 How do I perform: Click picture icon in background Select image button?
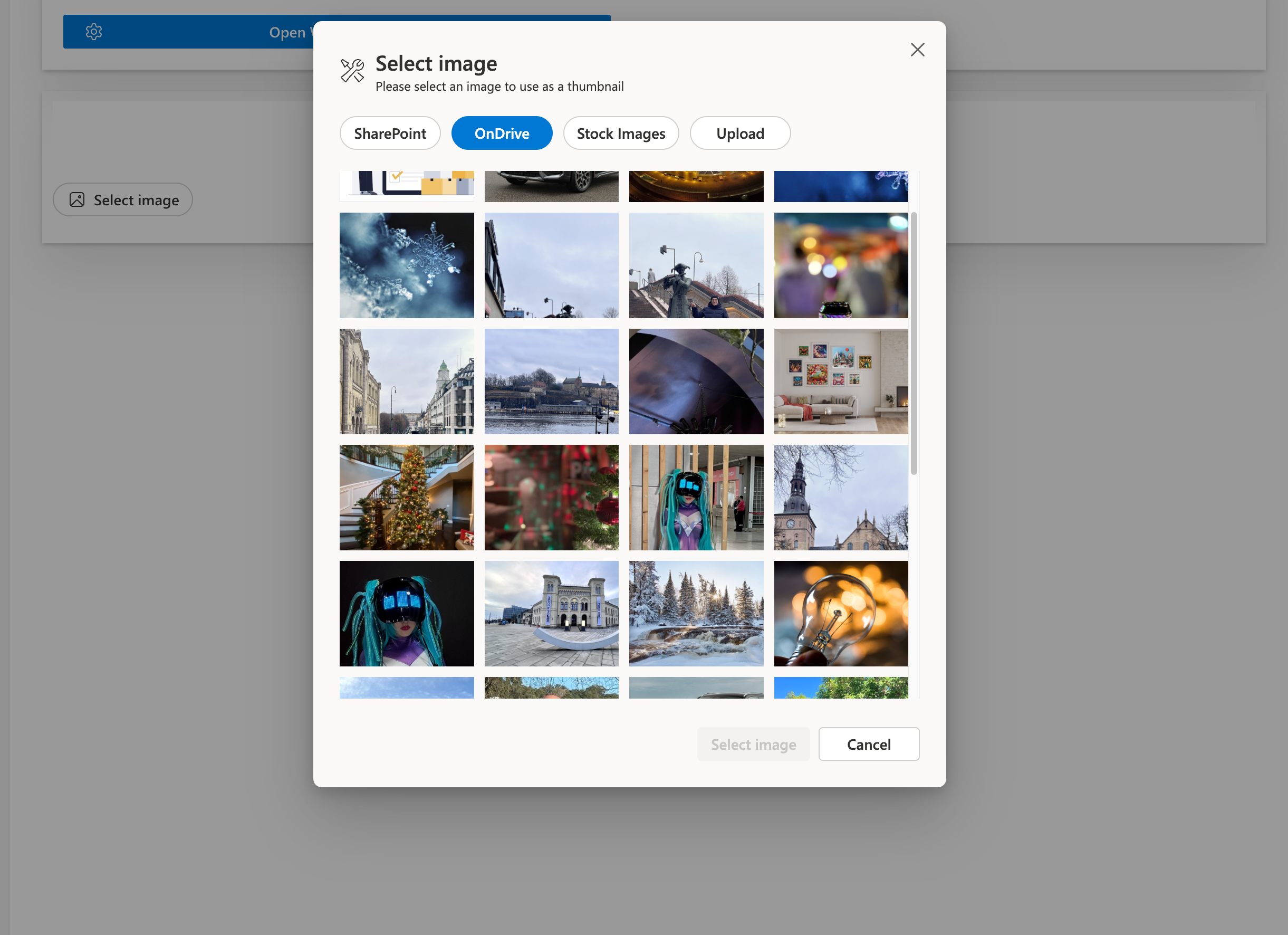77,199
